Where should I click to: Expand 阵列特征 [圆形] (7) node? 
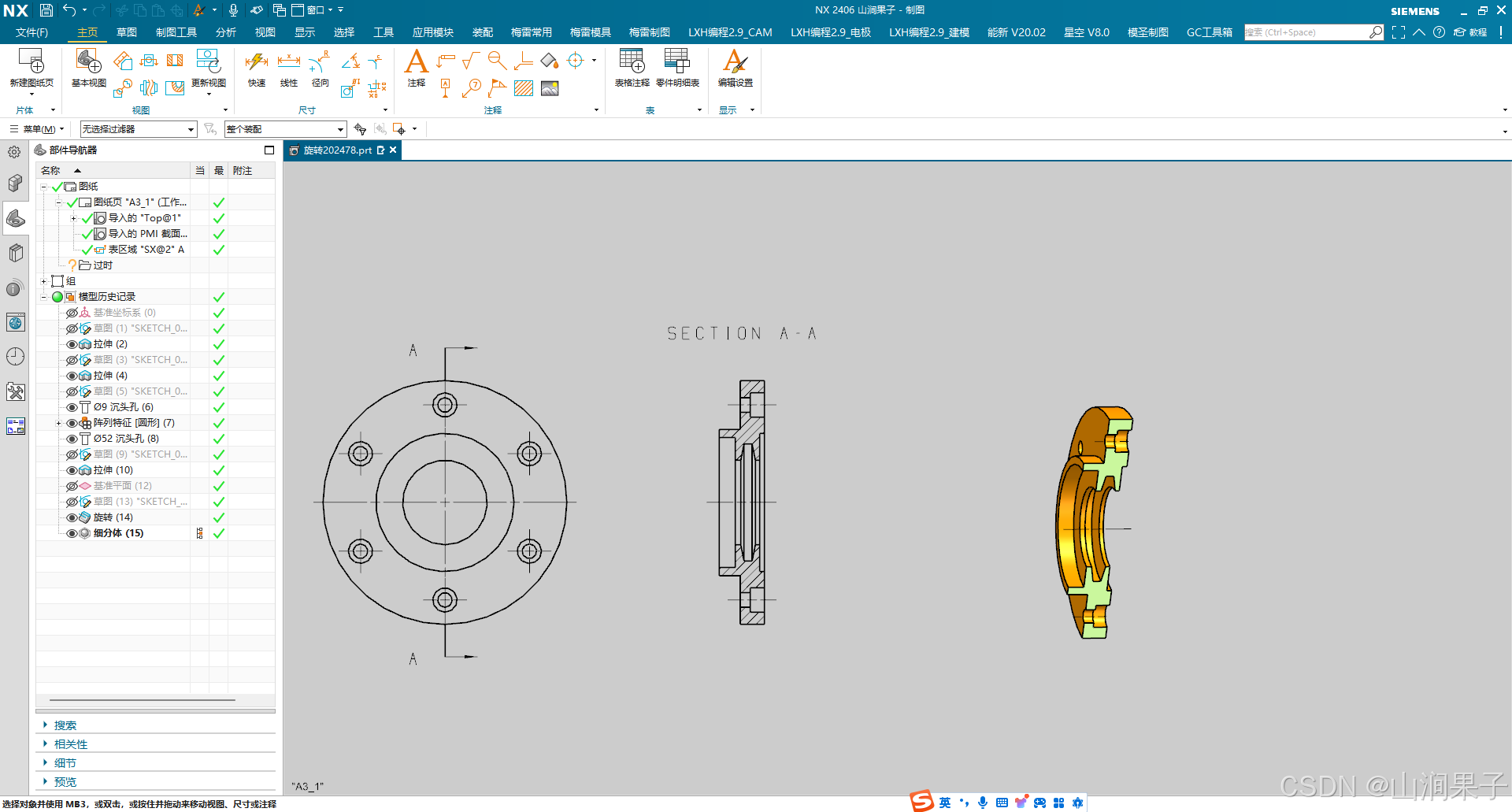click(59, 423)
